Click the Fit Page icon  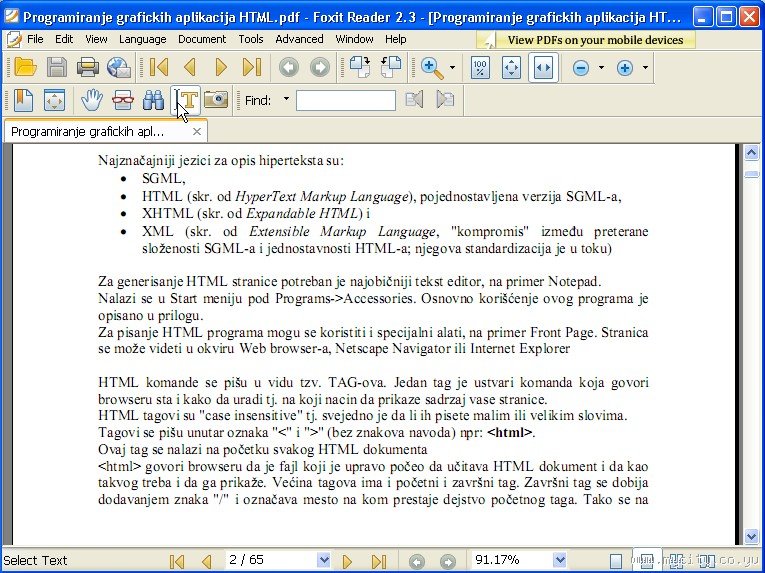click(x=511, y=68)
